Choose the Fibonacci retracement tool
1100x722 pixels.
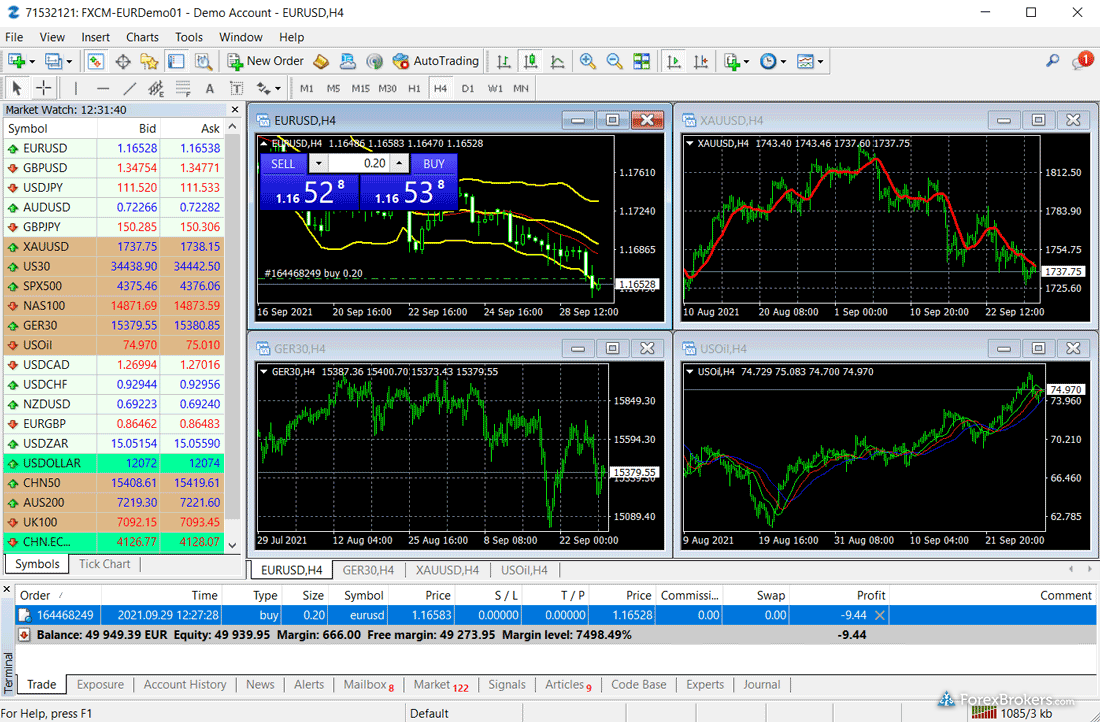[x=182, y=88]
